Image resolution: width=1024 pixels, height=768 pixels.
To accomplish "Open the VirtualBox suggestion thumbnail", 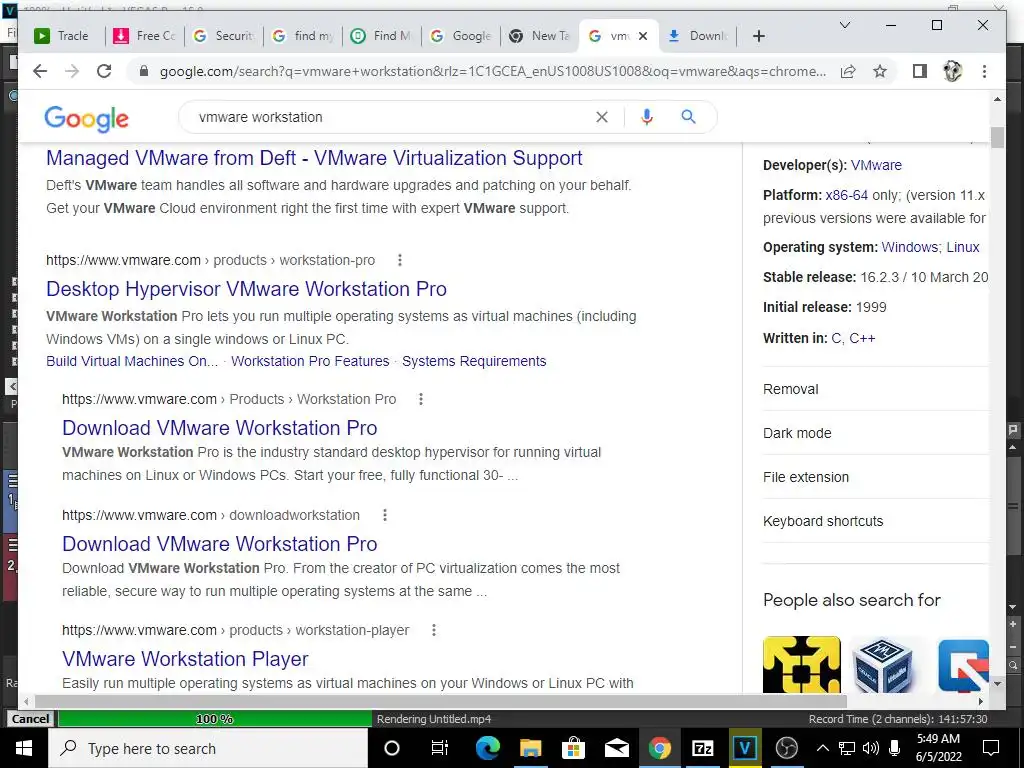I will (884, 664).
